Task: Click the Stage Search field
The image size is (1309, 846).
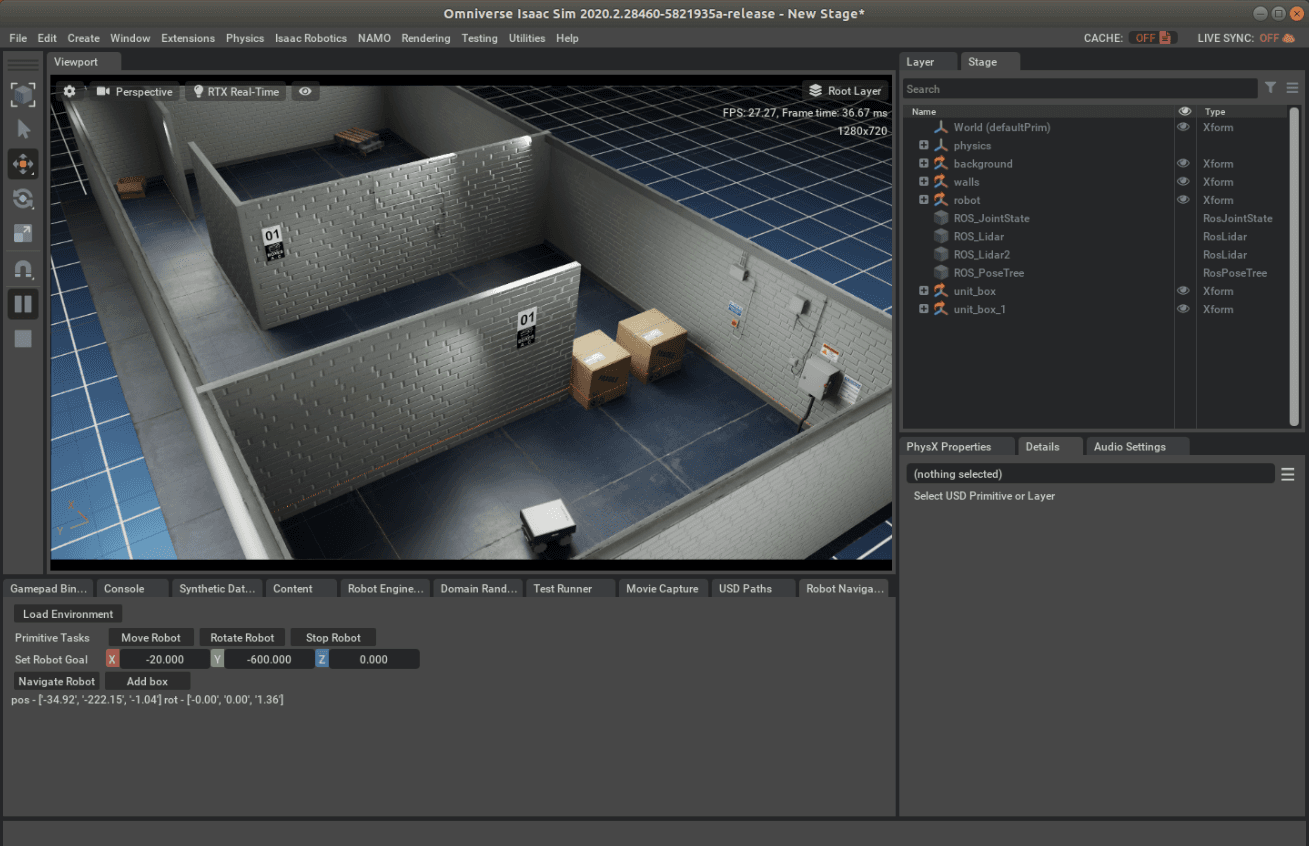Action: 1080,89
